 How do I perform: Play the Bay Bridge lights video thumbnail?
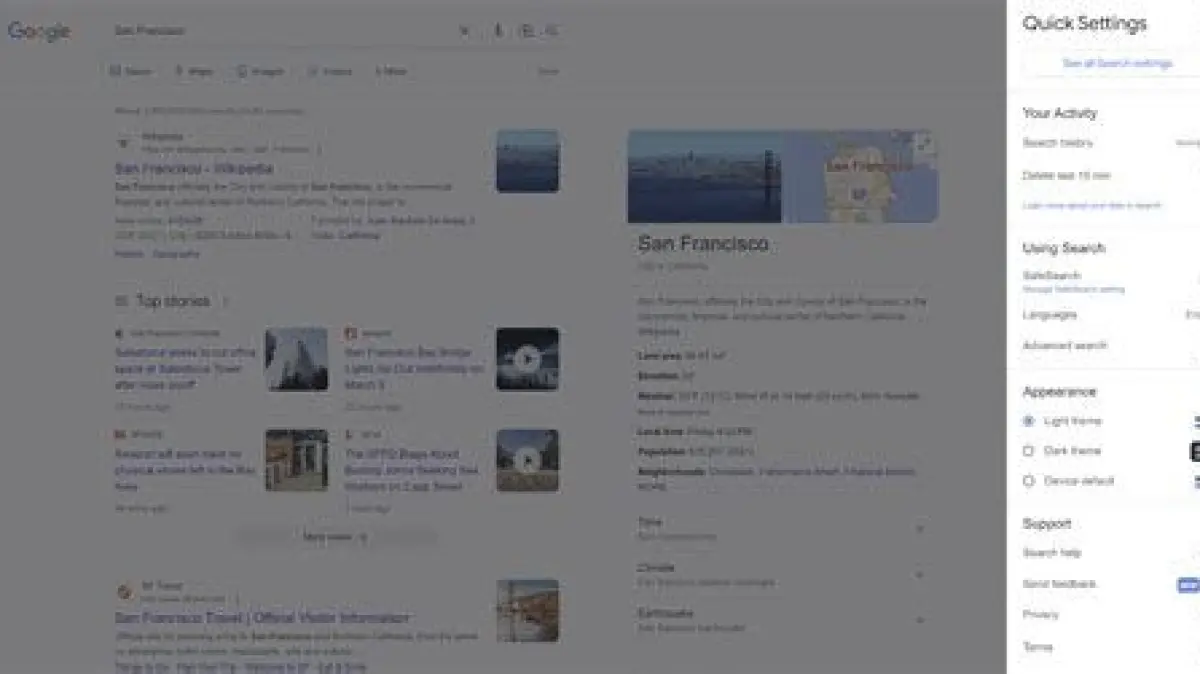click(527, 359)
